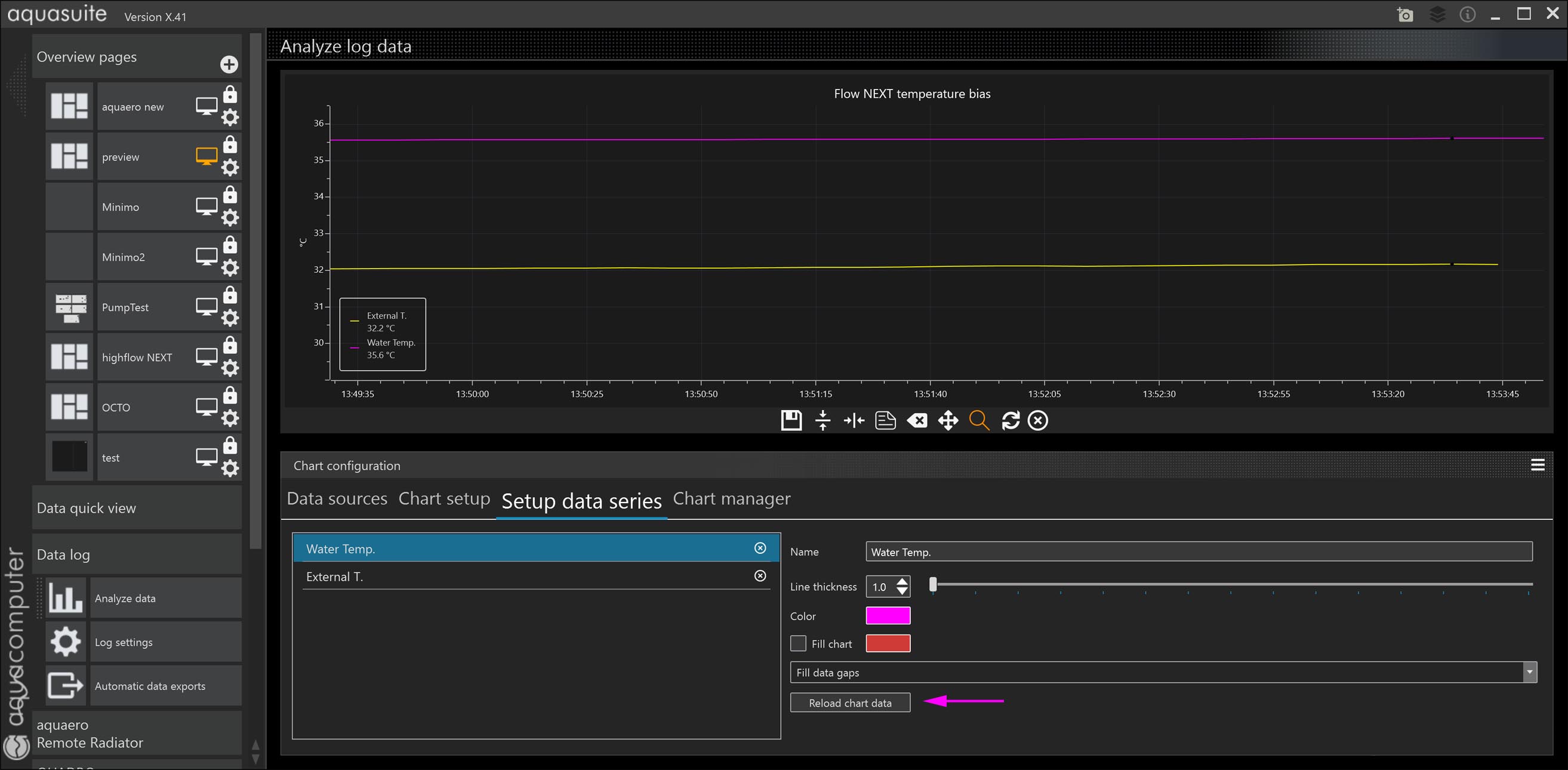
Task: Take a screenshot with the camera icon
Action: (x=1405, y=14)
